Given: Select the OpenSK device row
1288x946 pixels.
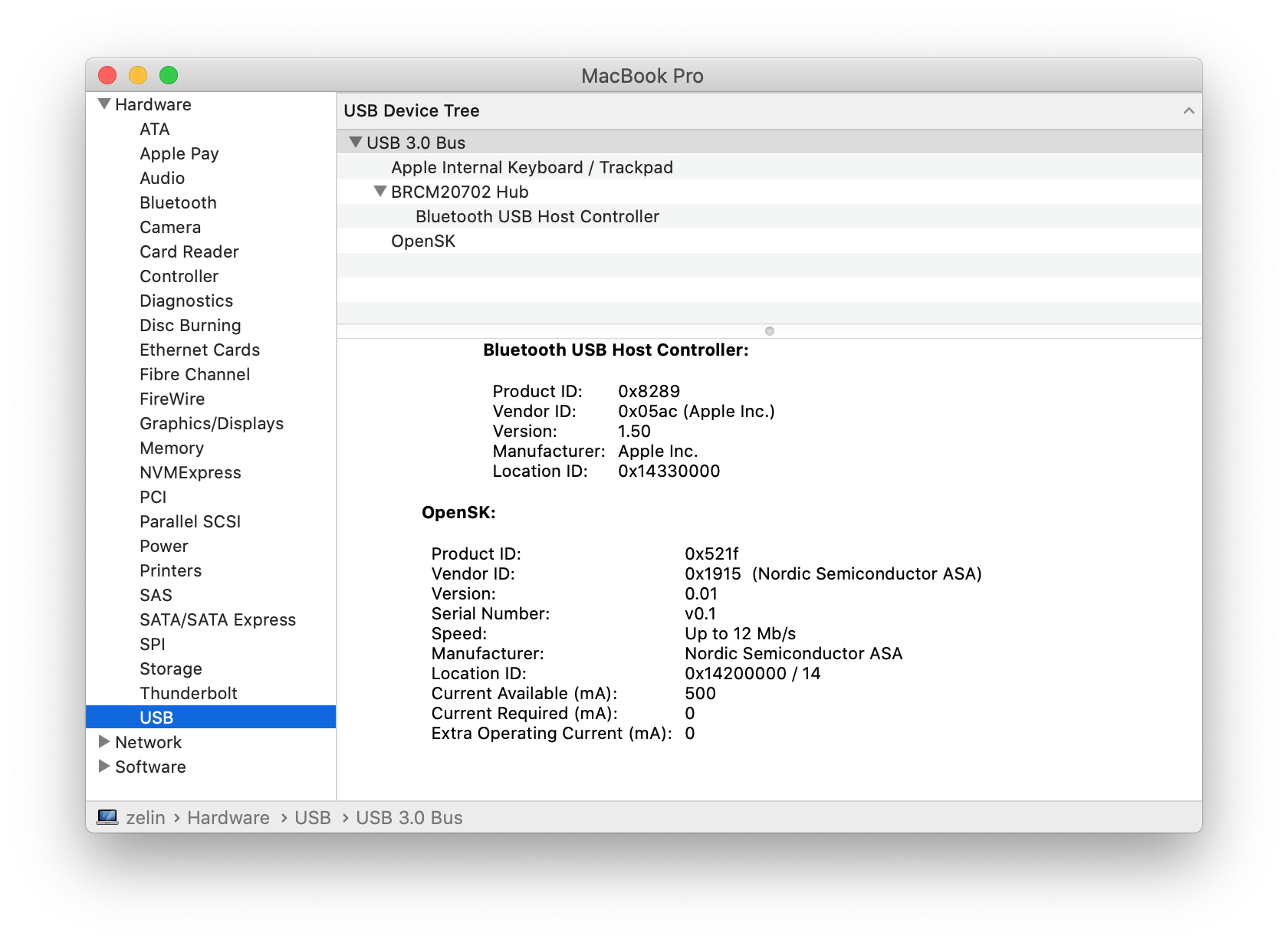Looking at the screenshot, I should [x=769, y=241].
